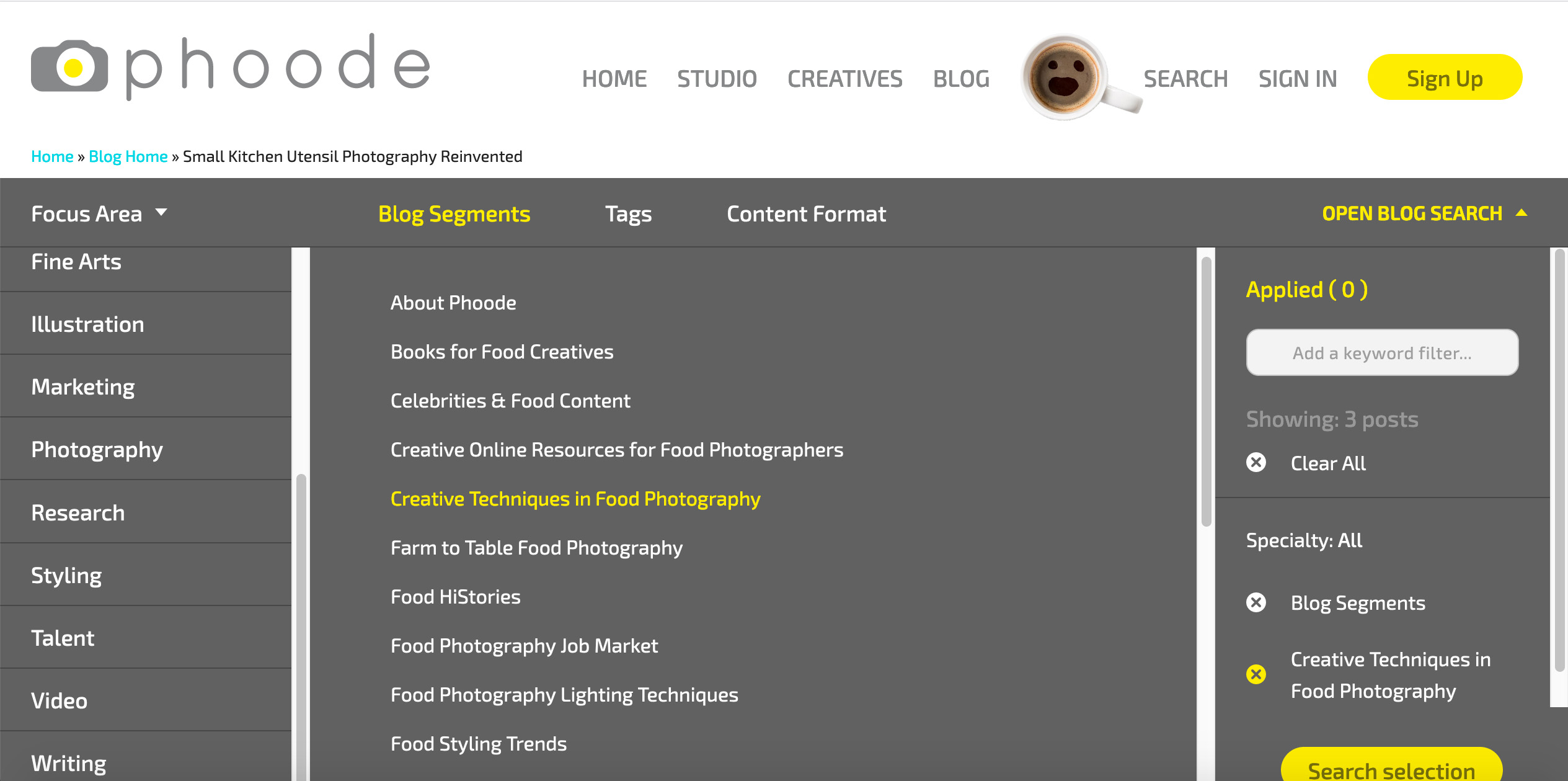Click the applied filters panel scrollbar
Viewport: 1568px width, 781px height.
1559,459
